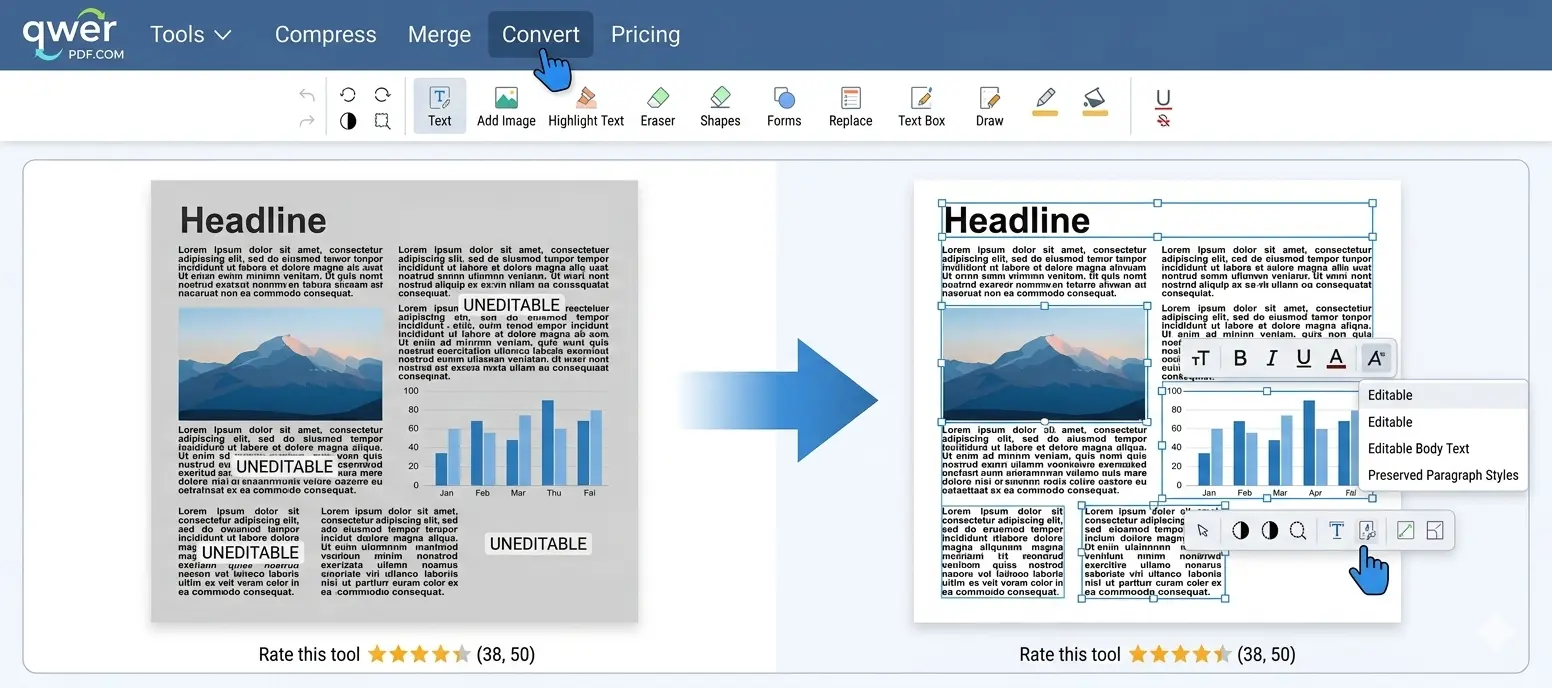
Task: Select the bar chart in the editable page
Action: (x=1266, y=444)
